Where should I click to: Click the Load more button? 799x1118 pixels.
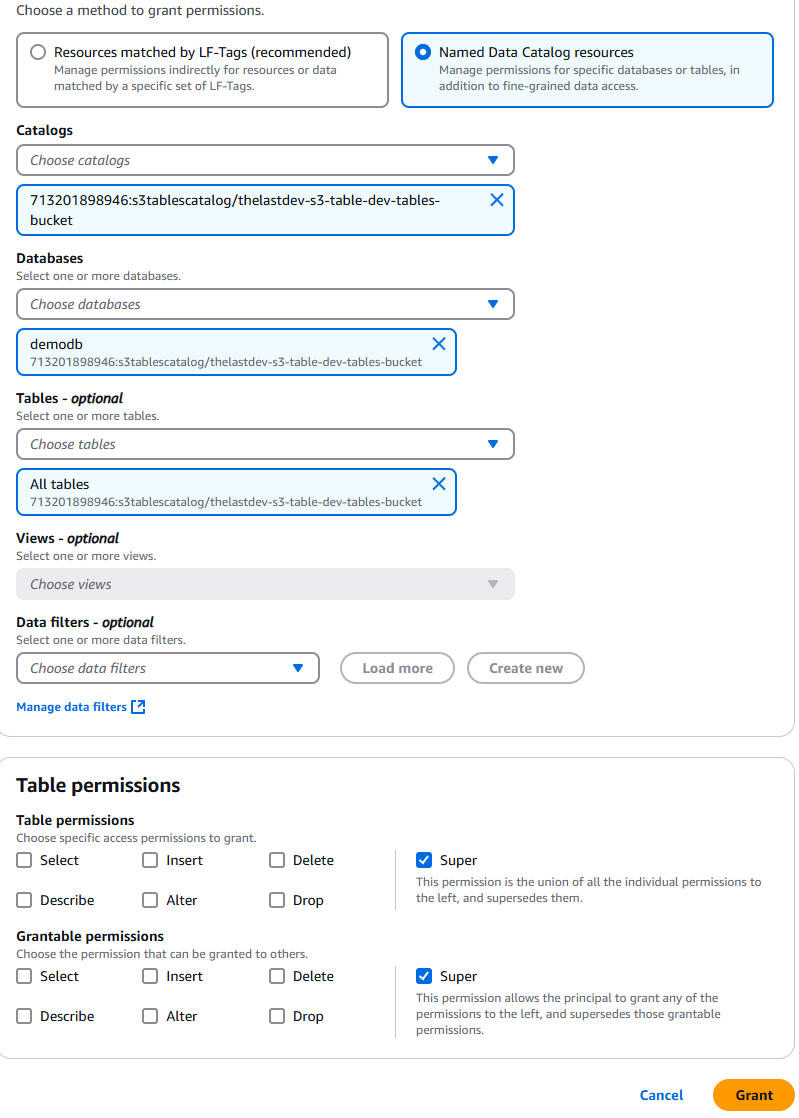pyautogui.click(x=397, y=668)
